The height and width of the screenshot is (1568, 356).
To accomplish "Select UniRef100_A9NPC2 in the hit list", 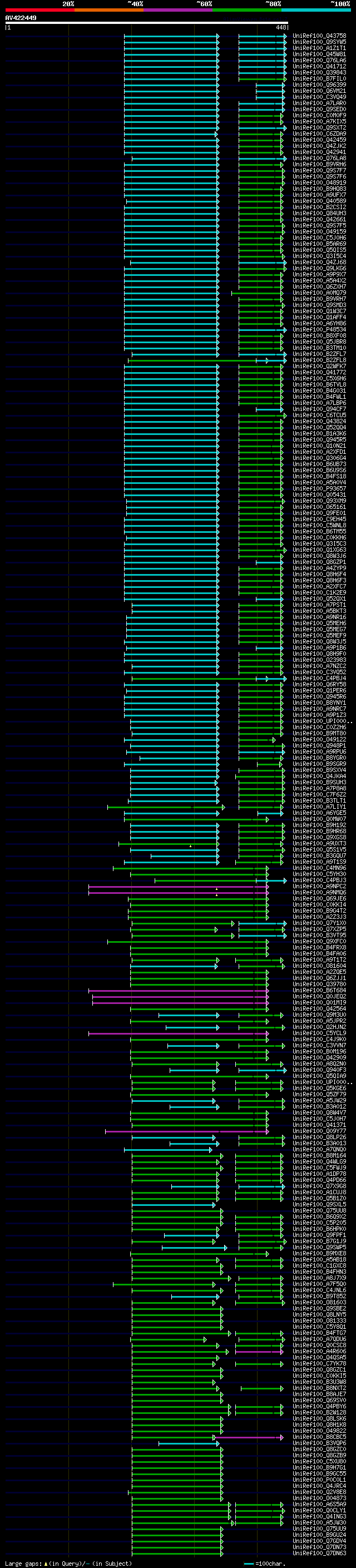I will click(319, 886).
